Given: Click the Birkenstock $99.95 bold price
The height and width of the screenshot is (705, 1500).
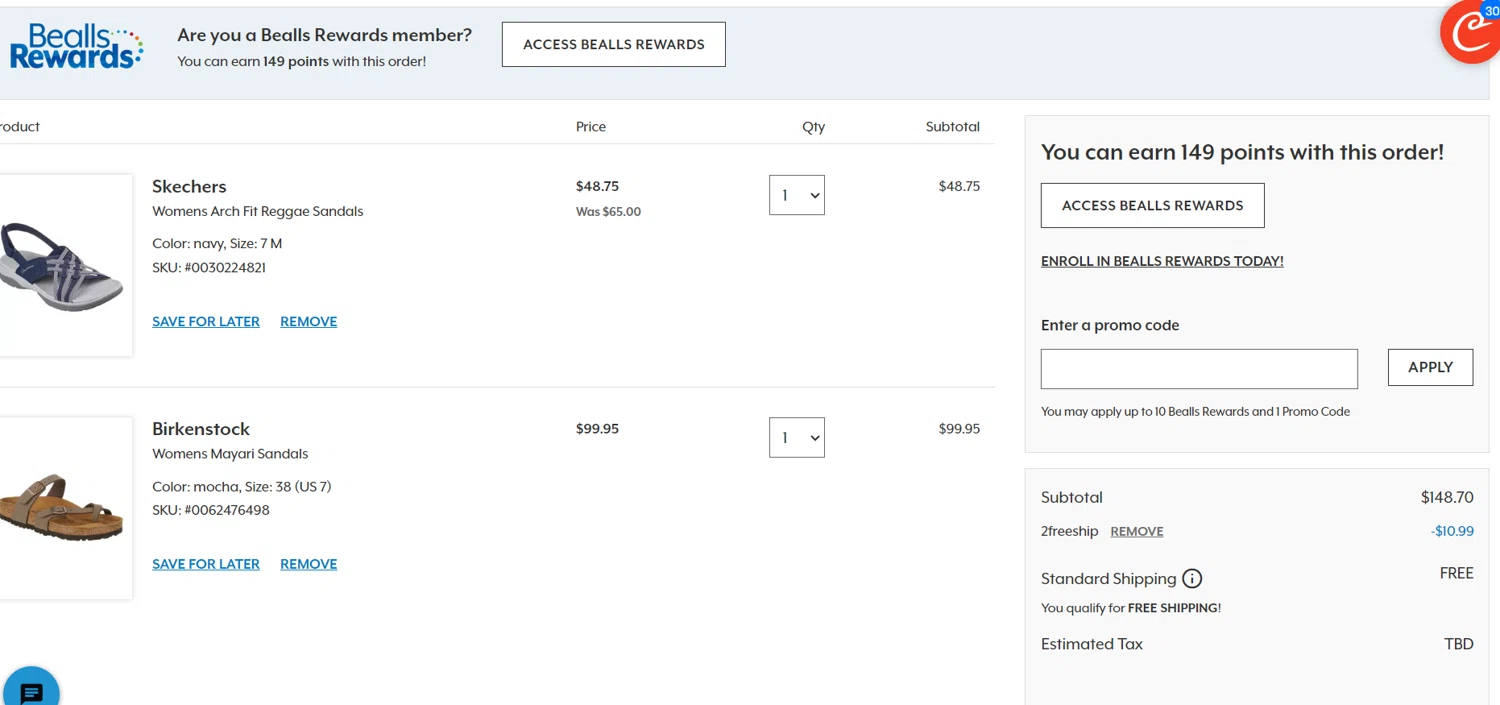Looking at the screenshot, I should [x=597, y=429].
